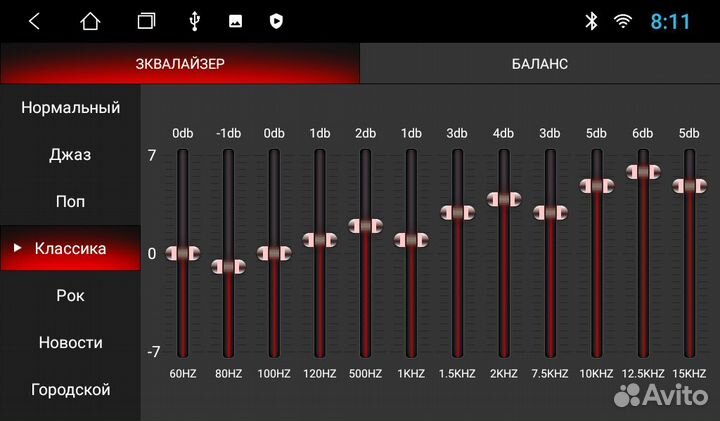Open the Баланс tab
The width and height of the screenshot is (720, 421).
[540, 64]
